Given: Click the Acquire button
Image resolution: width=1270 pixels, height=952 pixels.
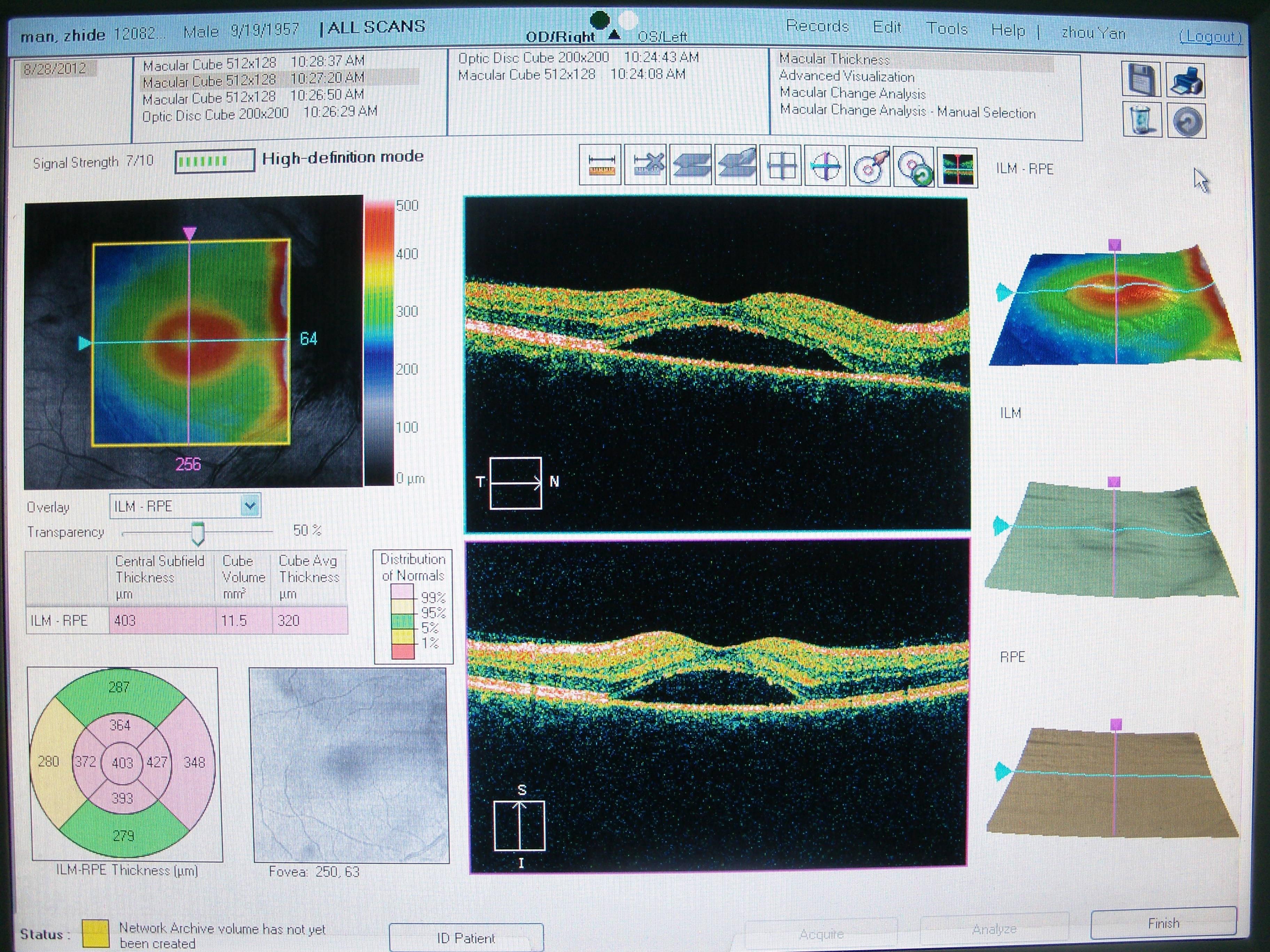Looking at the screenshot, I should (x=821, y=934).
